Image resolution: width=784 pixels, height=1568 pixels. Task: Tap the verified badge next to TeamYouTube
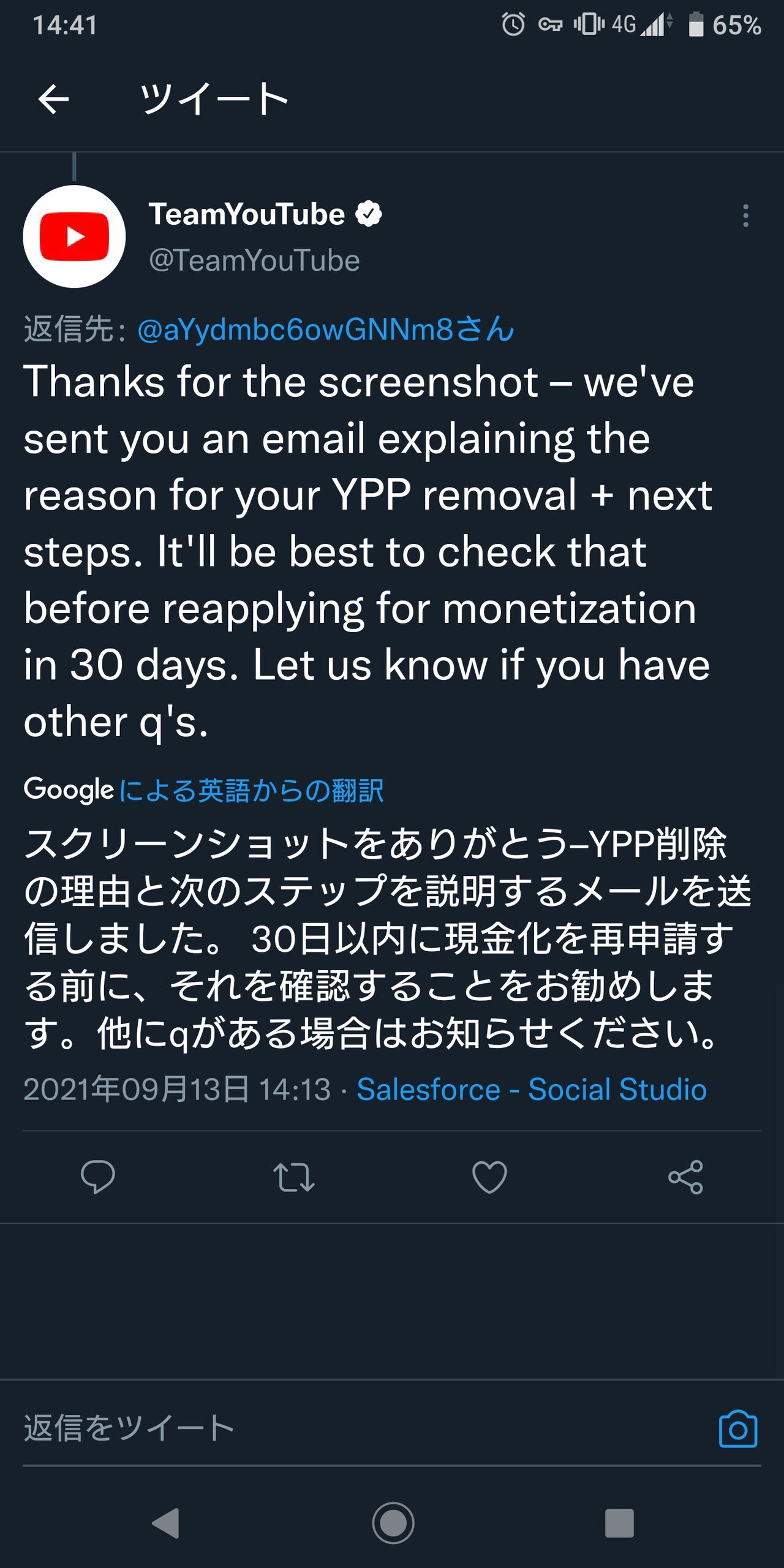(x=369, y=214)
